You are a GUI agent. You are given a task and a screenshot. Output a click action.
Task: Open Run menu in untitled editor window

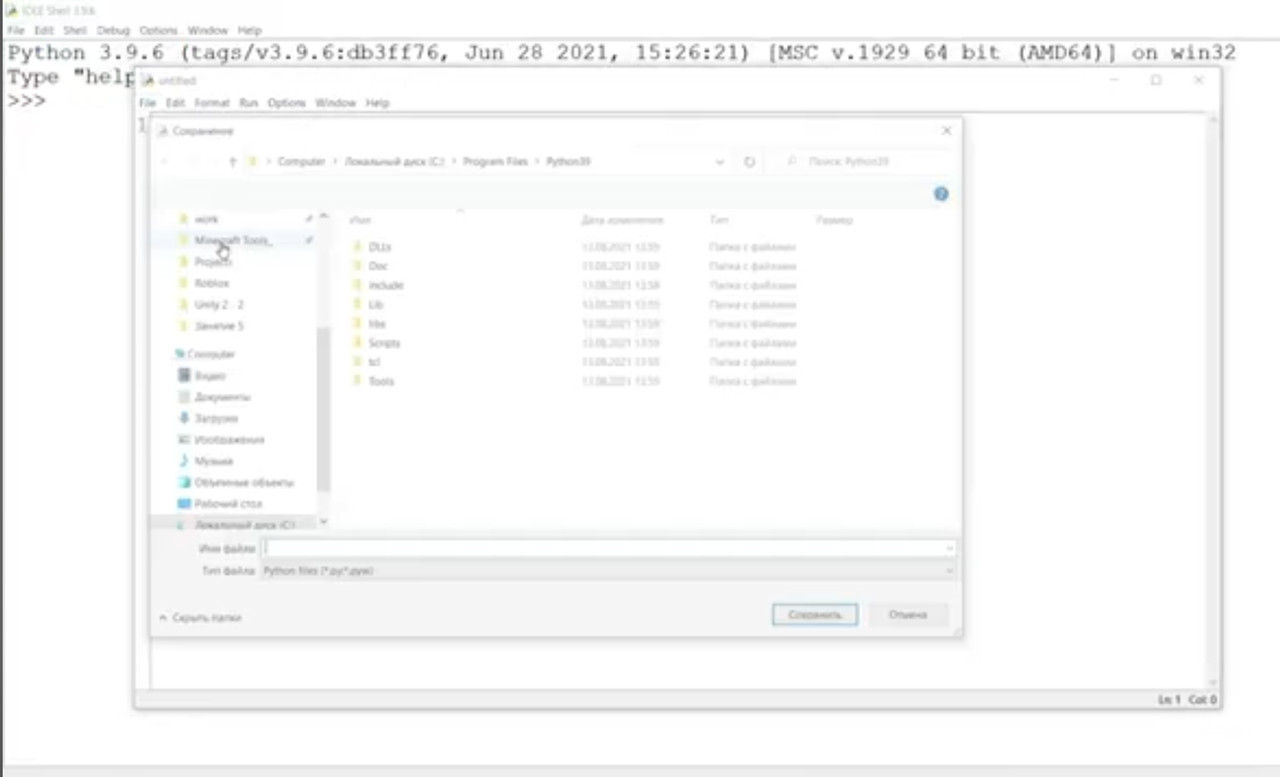(249, 103)
